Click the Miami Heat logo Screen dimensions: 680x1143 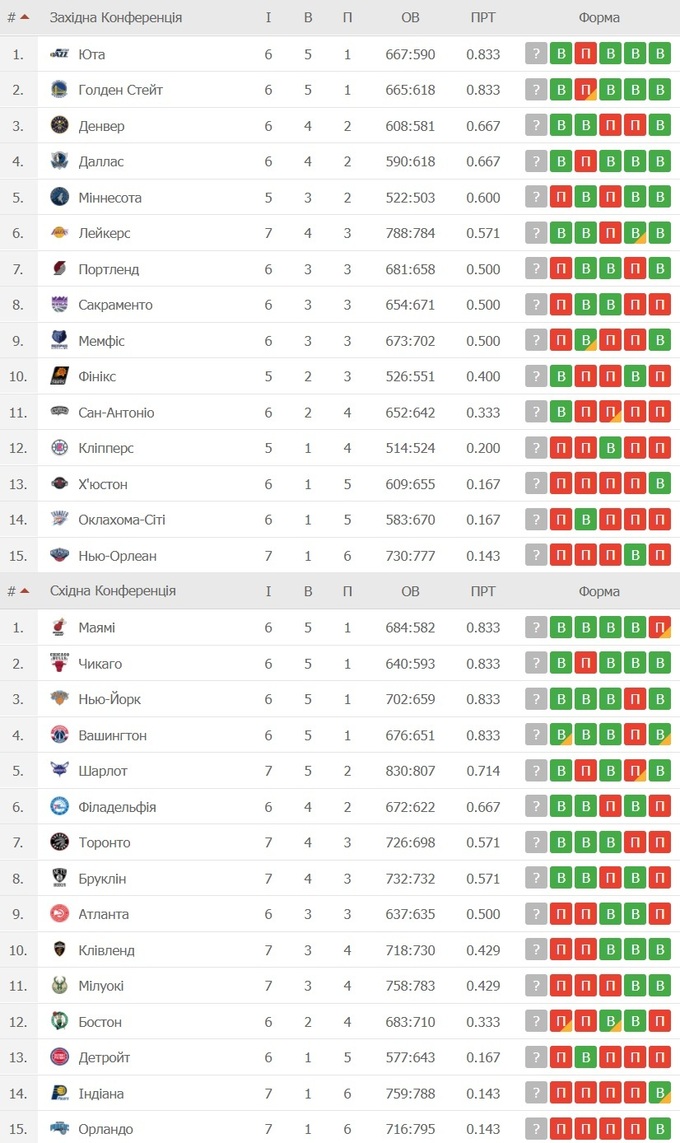(59, 627)
